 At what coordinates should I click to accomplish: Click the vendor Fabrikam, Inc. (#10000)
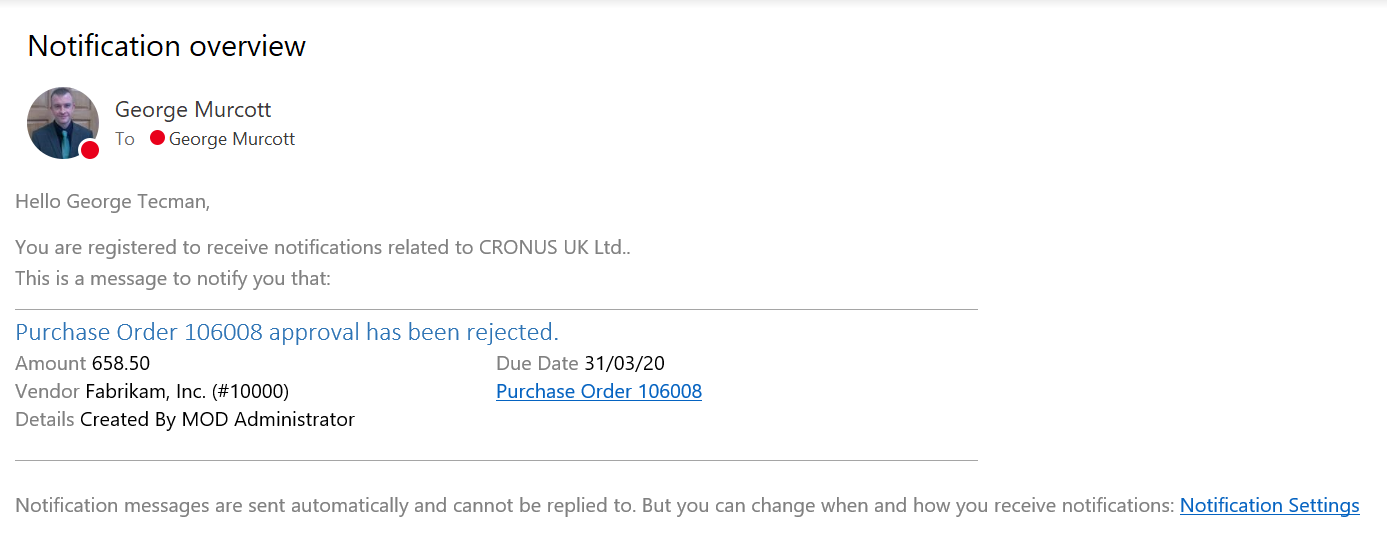click(187, 391)
